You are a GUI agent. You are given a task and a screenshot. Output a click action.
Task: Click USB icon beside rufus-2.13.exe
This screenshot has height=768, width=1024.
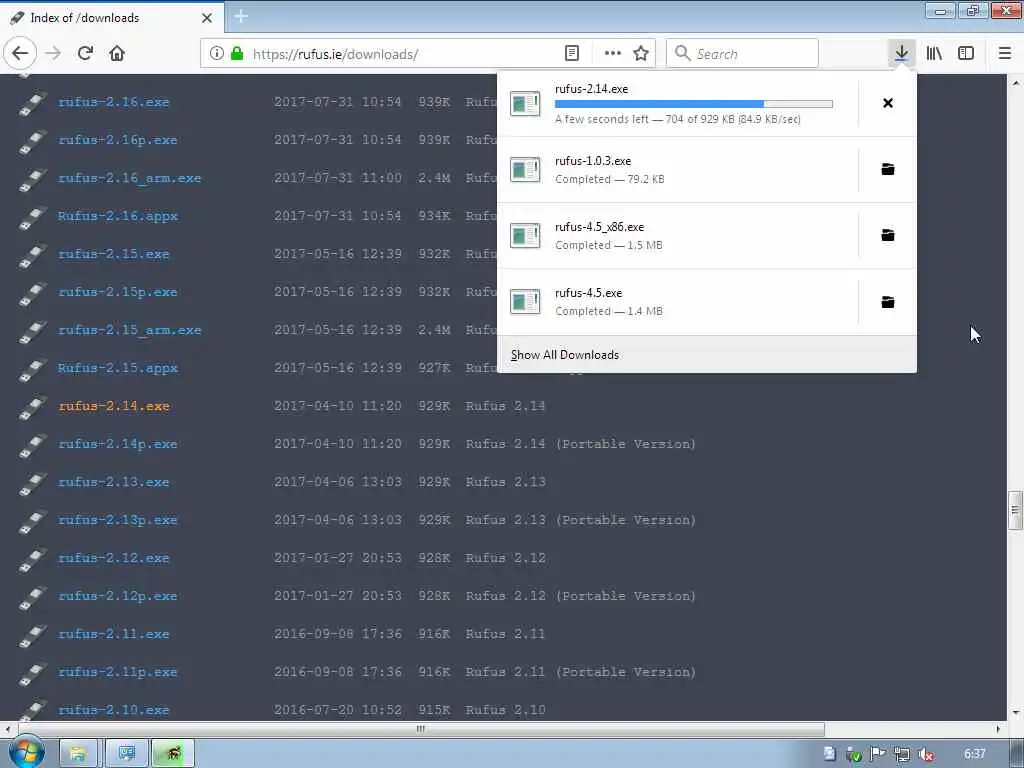click(x=33, y=484)
